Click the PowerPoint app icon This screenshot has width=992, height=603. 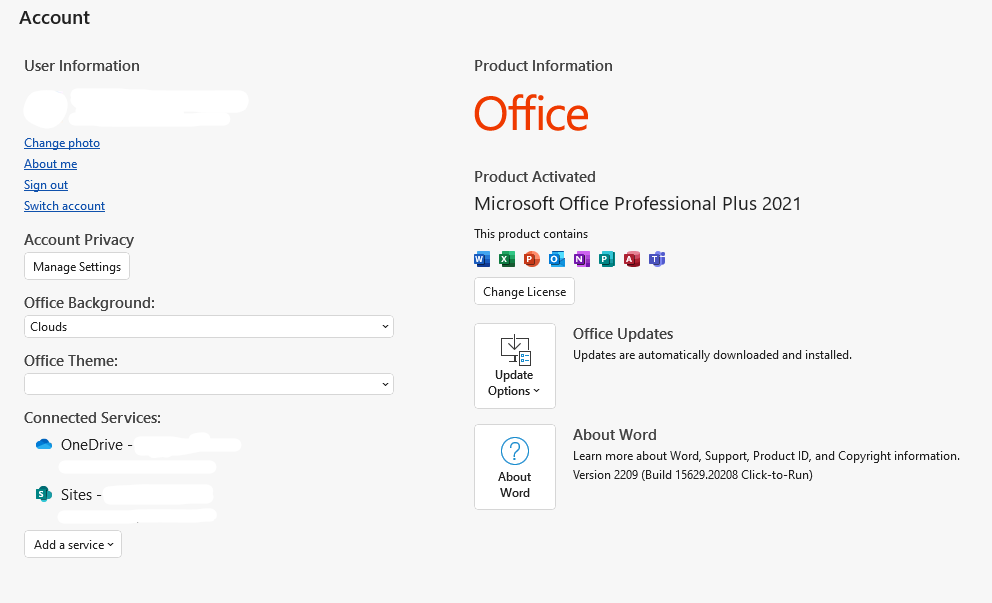click(531, 259)
